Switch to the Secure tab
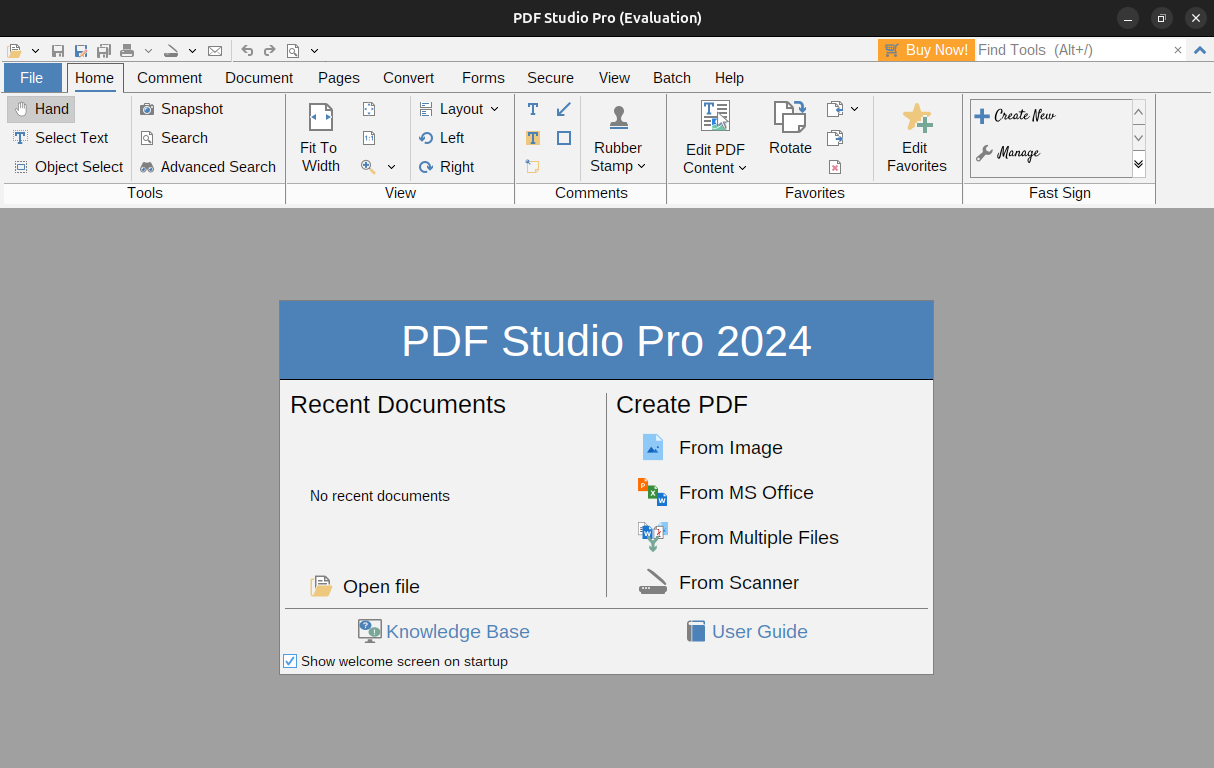Screen dimensions: 1214x768 pyautogui.click(x=550, y=78)
